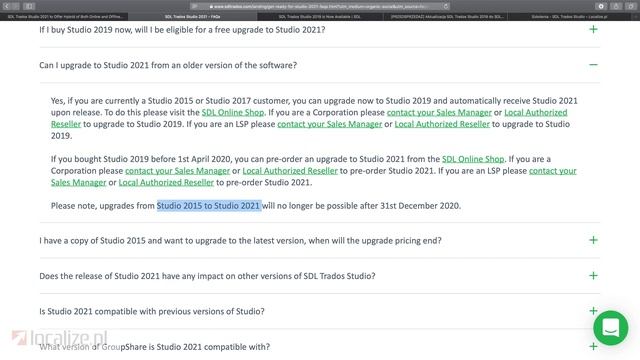Reload the page from the address bar
This screenshot has width=640, height=360.
tap(446, 6)
